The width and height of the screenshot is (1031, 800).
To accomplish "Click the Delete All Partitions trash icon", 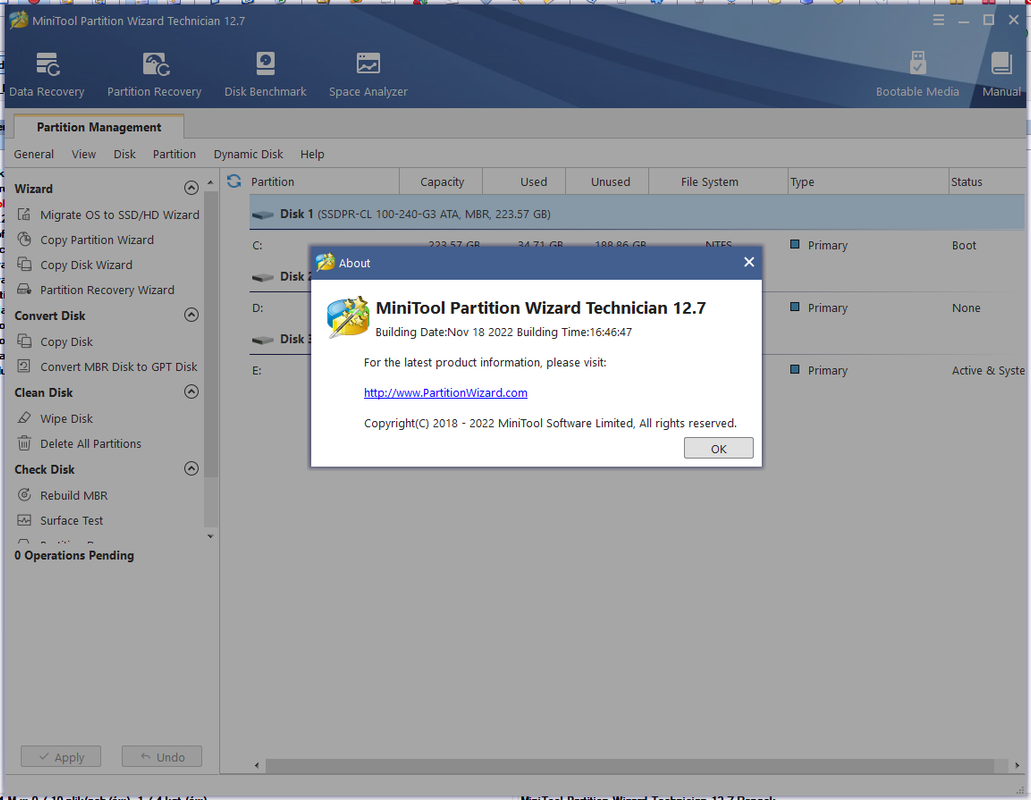I will pyautogui.click(x=24, y=443).
